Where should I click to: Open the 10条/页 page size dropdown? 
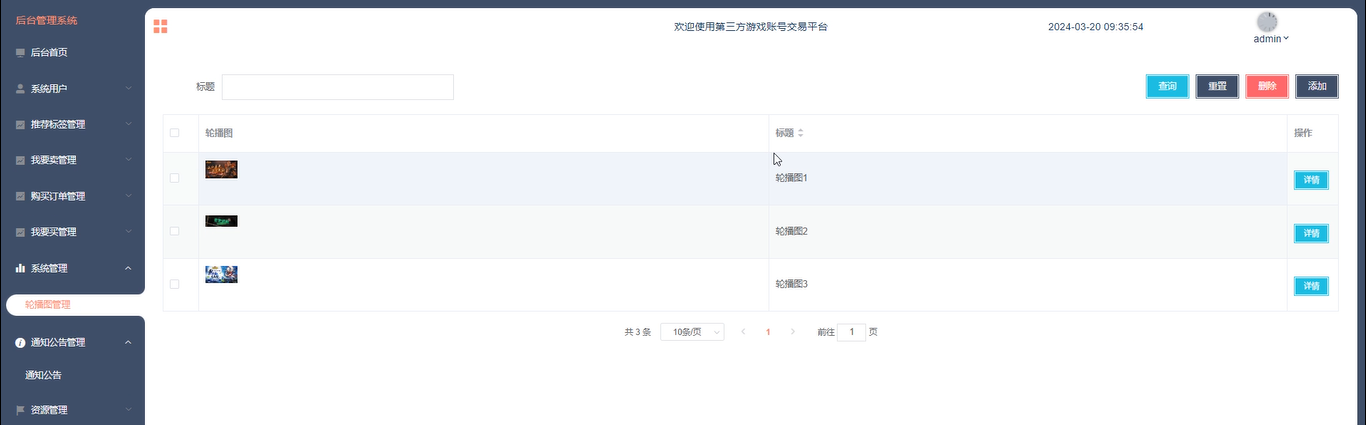click(x=693, y=332)
